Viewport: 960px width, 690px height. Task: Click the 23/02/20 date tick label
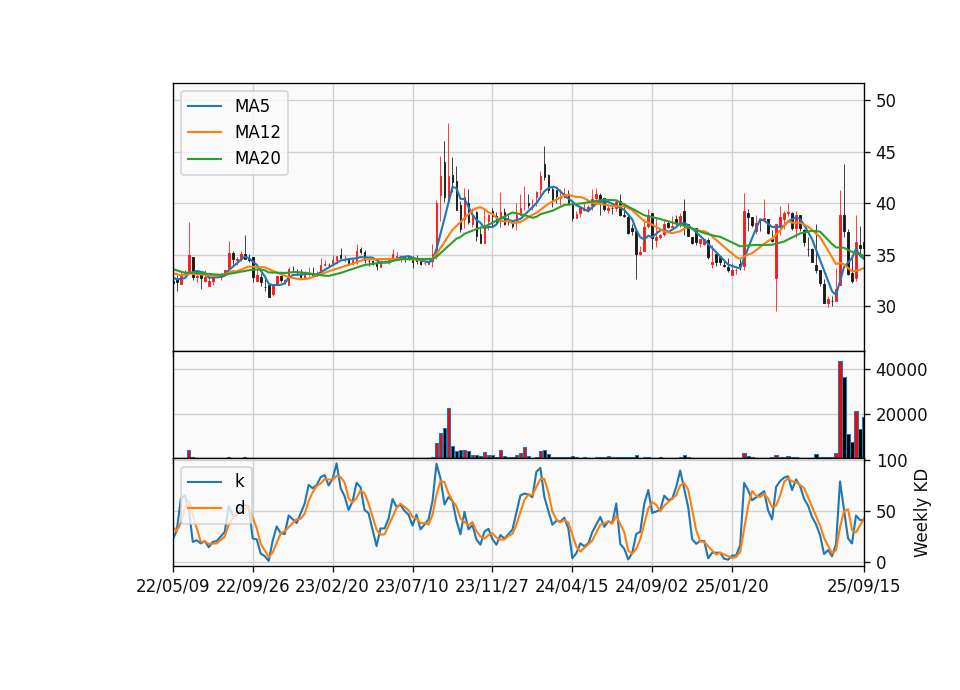332,586
